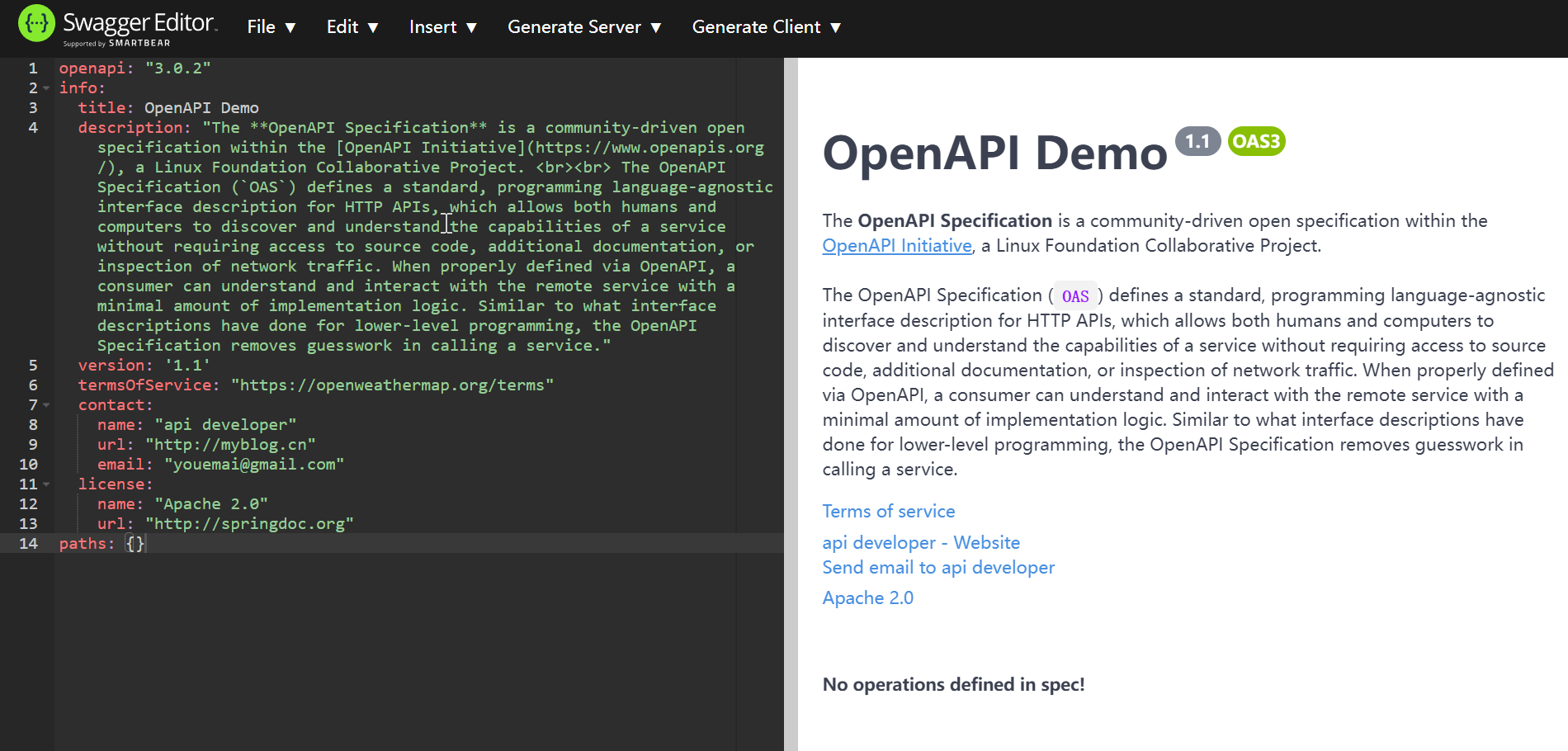Image resolution: width=1568 pixels, height=751 pixels.
Task: Click the Swagger Editor logo icon
Action: click(36, 23)
